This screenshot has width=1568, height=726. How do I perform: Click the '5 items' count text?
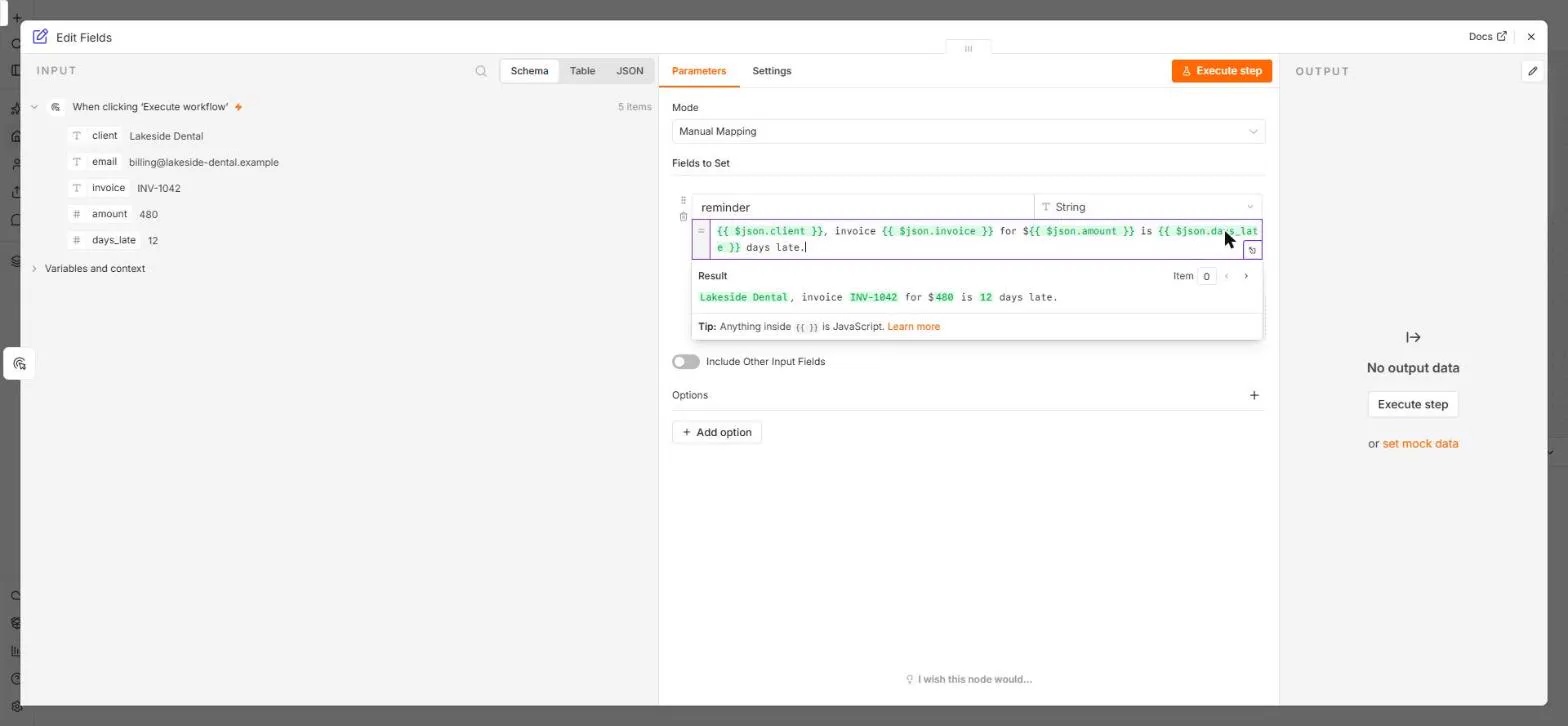[634, 107]
